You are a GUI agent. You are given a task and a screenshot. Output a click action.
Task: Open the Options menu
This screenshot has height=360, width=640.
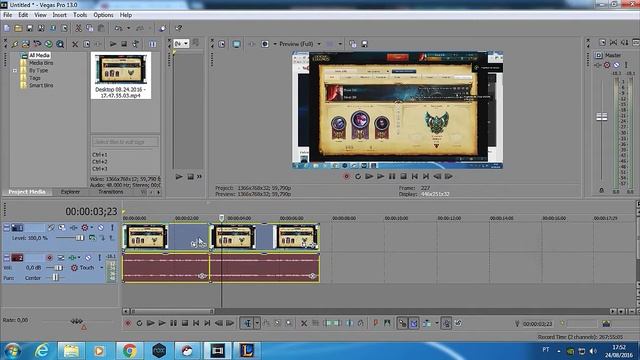(x=103, y=15)
